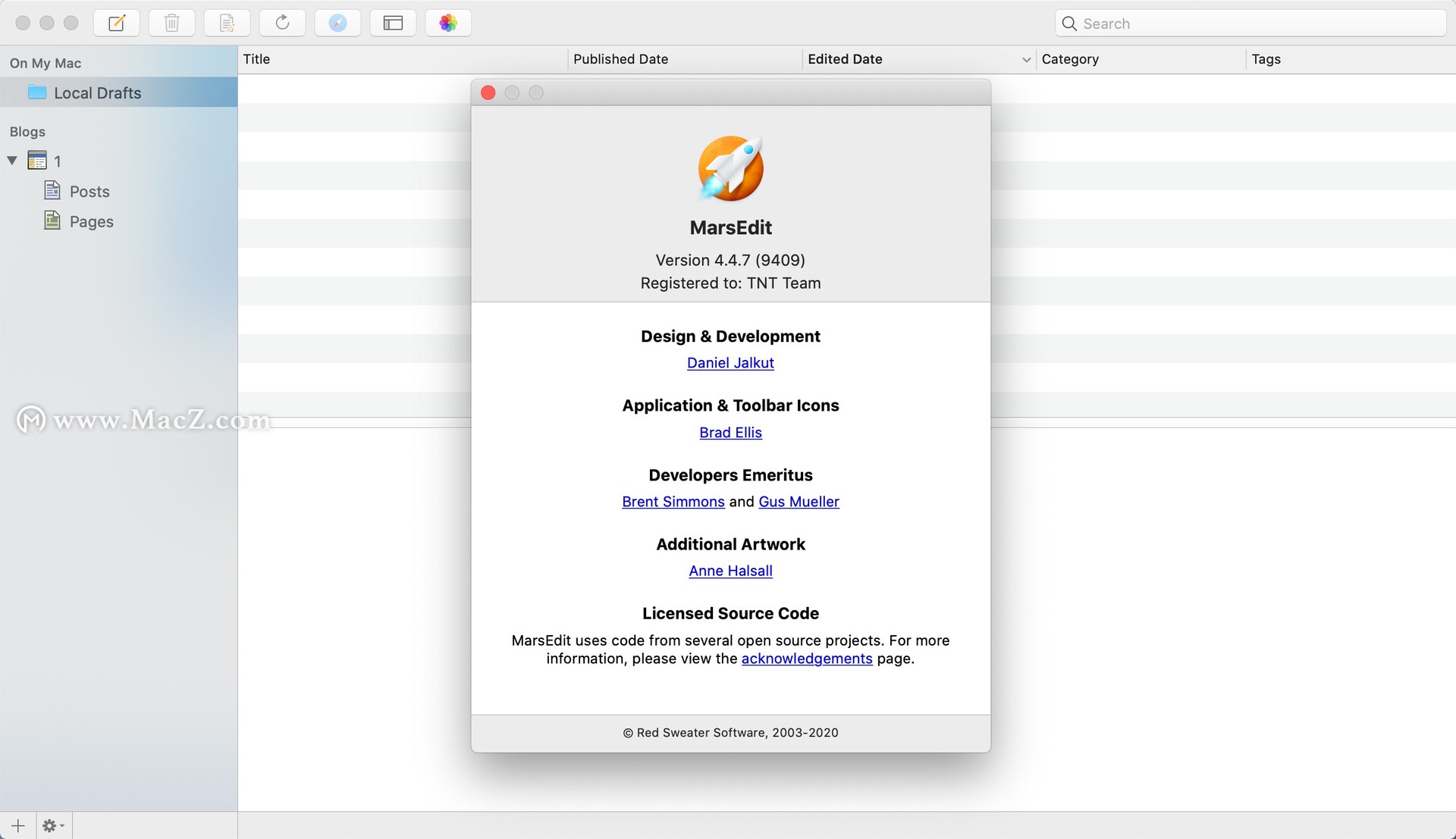Click the Refresh circular arrow icon
The height and width of the screenshot is (839, 1456).
282,23
